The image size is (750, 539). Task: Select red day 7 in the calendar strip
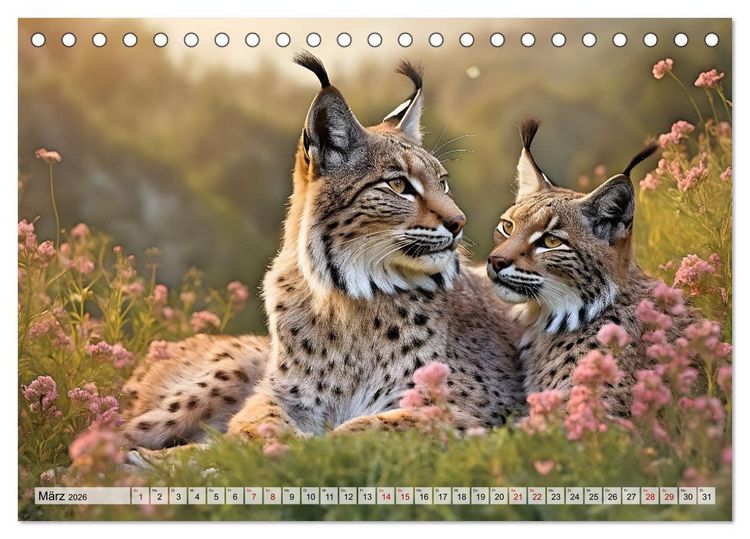(x=254, y=496)
